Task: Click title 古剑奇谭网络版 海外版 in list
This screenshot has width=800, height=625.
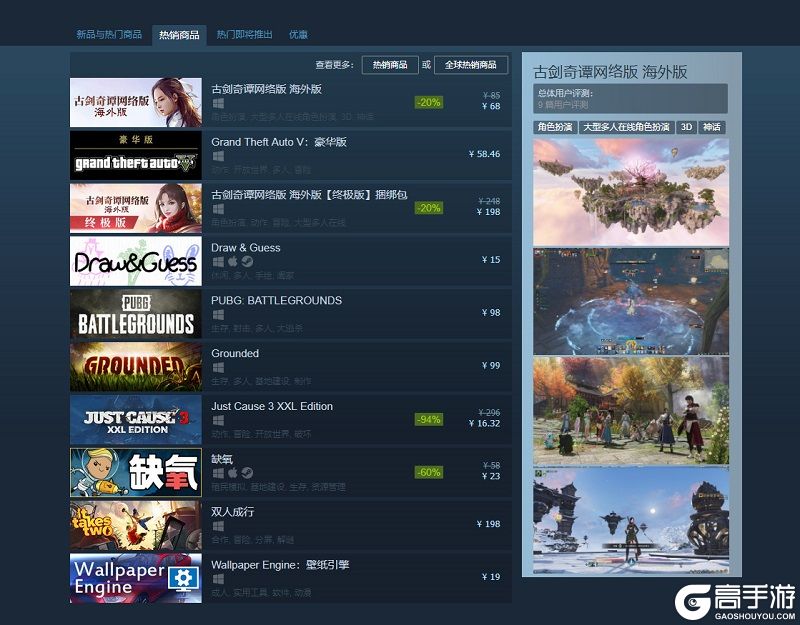Action: point(266,89)
